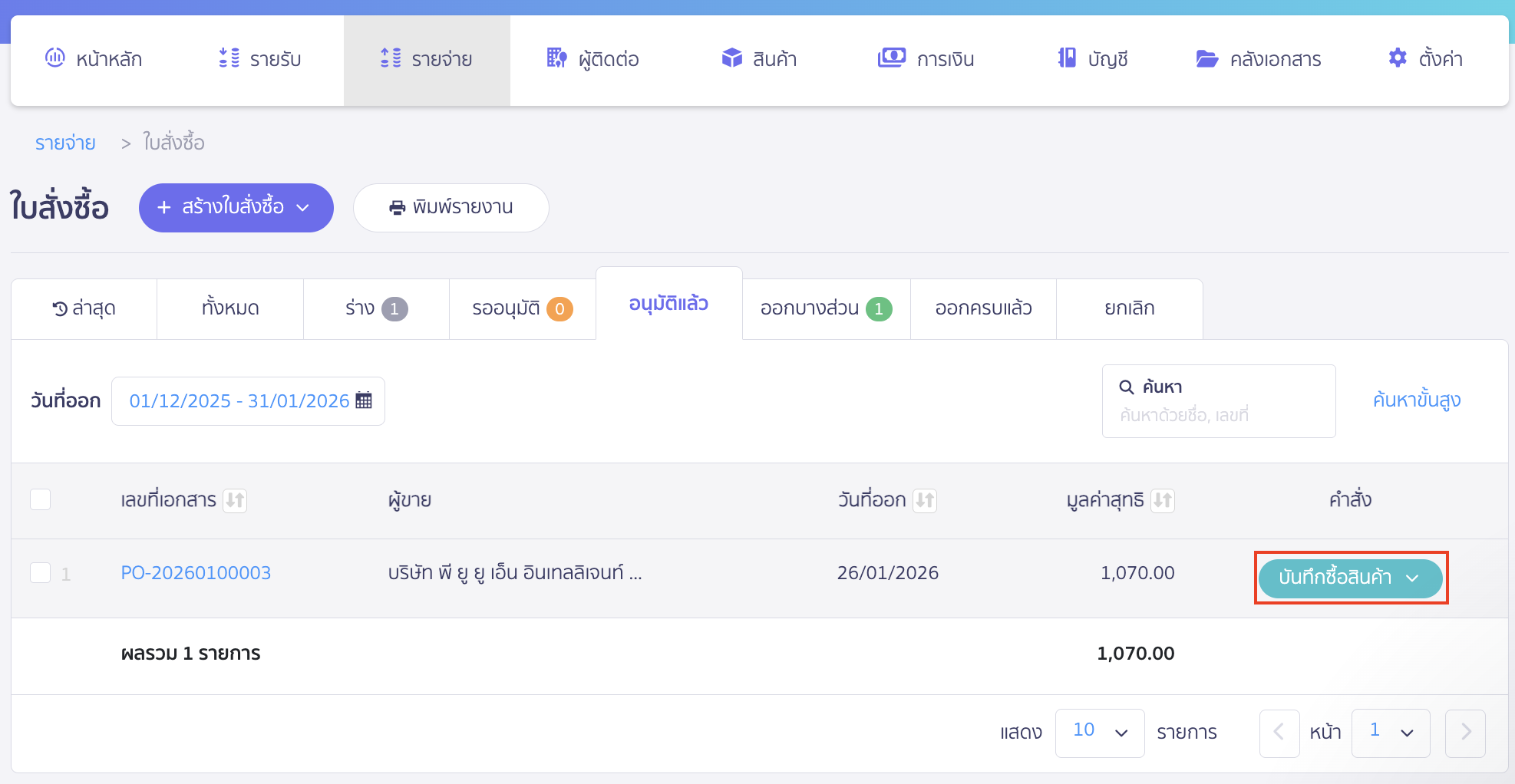Click the การเงิน money icon
Viewport: 1515px width, 784px height.
[891, 58]
